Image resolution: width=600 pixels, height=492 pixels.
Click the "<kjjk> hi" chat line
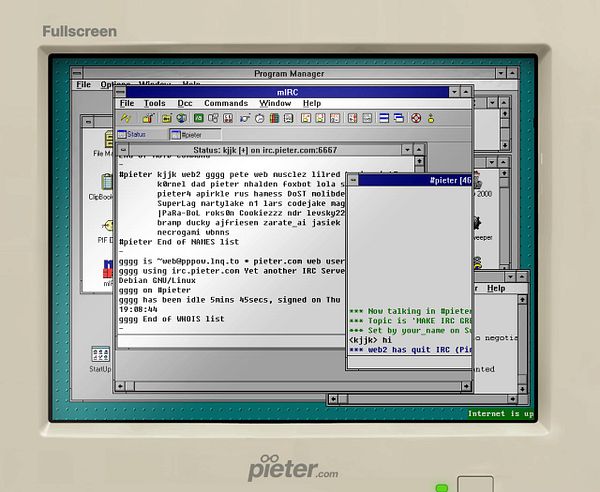[370, 340]
